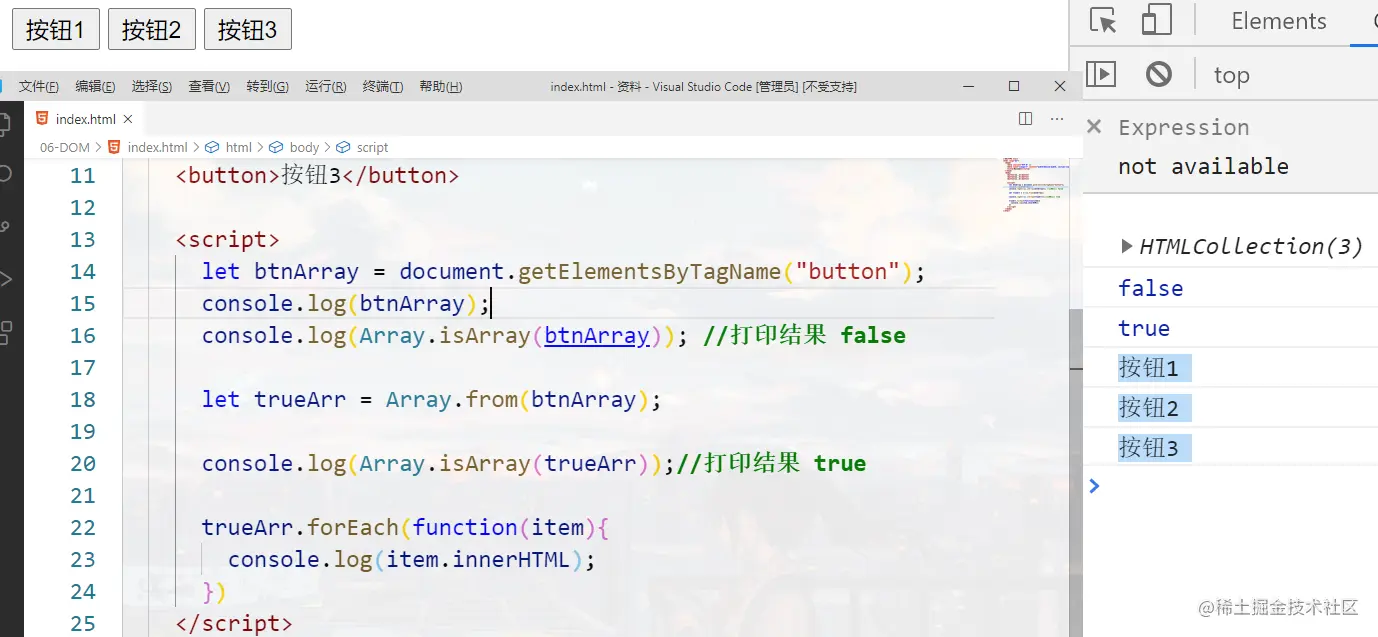
Task: Open Extensions in the activity bar
Action: coord(5,332)
